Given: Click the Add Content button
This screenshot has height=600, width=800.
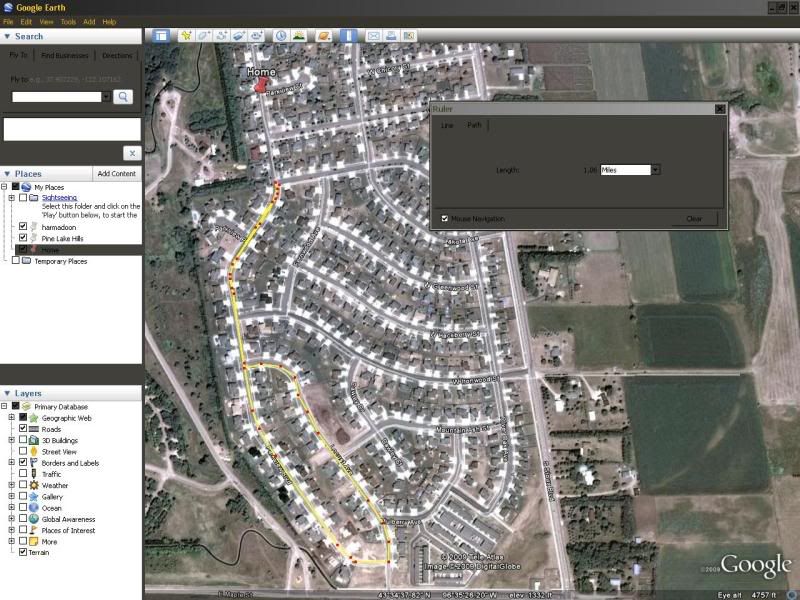Looking at the screenshot, I should coord(116,174).
